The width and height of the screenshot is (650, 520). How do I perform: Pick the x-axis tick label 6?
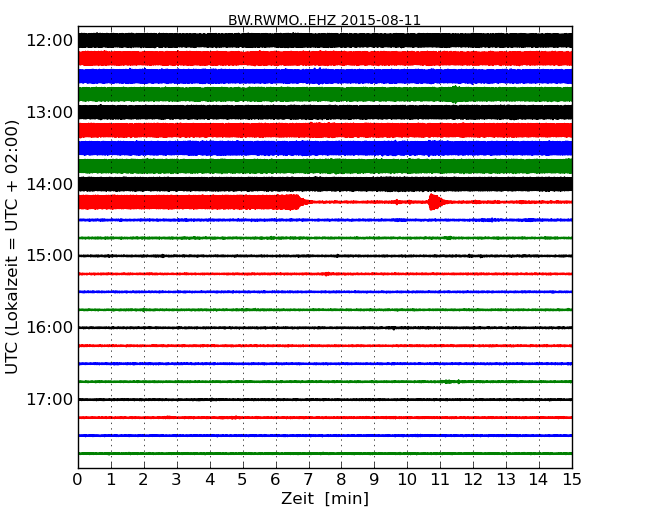[275, 480]
